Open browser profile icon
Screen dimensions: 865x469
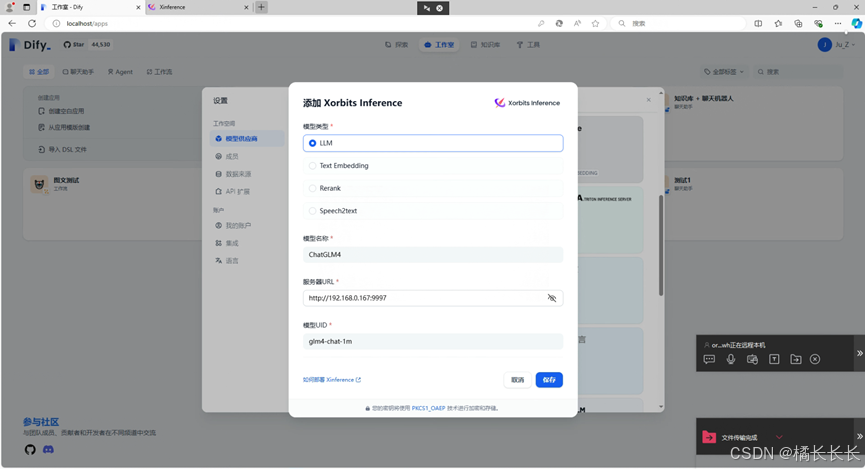click(9, 7)
